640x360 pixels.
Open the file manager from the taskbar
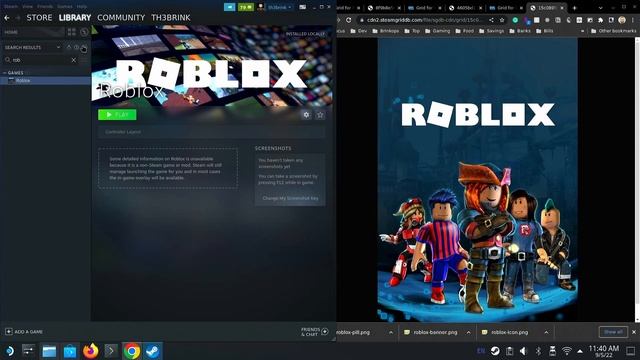[49, 351]
